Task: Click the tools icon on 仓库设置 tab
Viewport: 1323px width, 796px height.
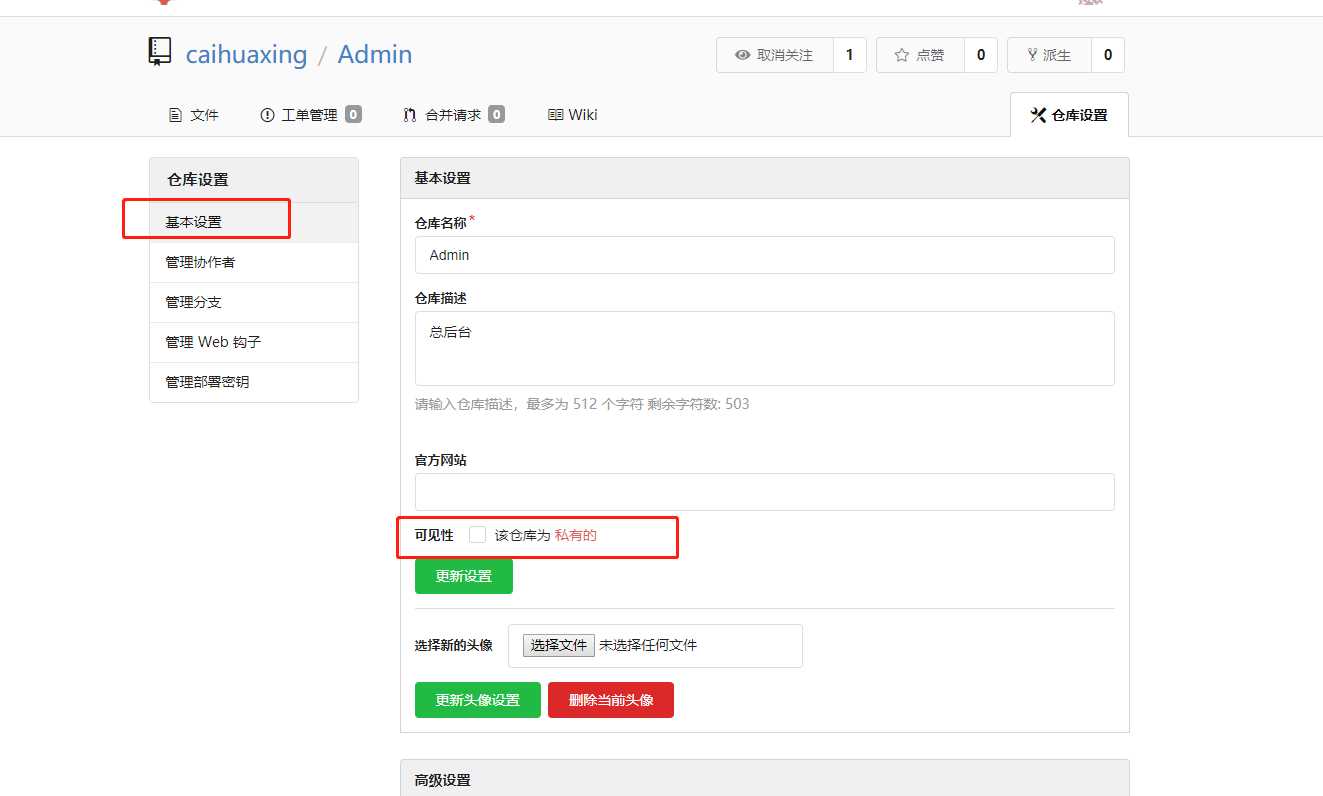Action: coord(1038,115)
